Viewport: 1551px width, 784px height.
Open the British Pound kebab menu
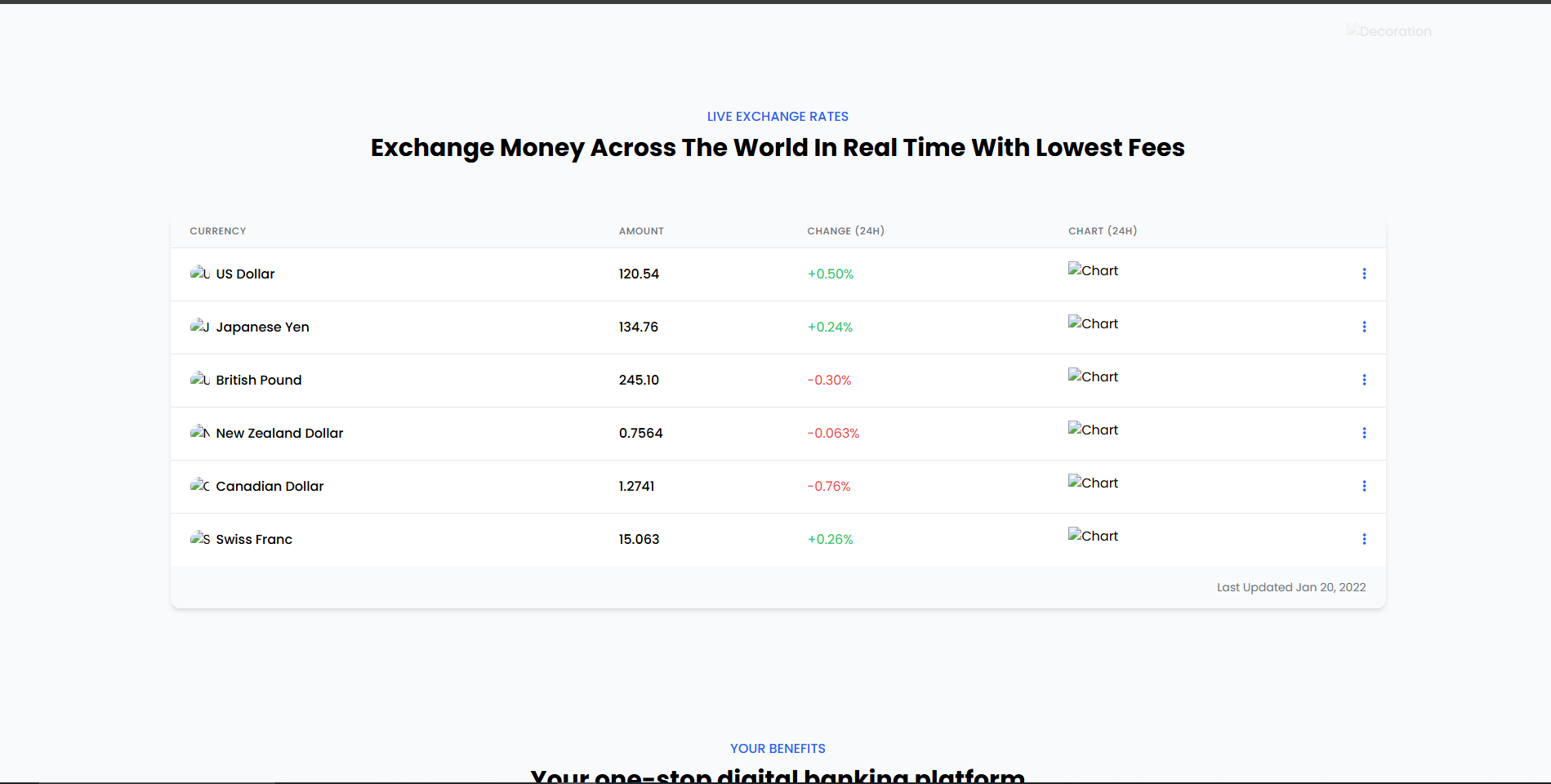point(1363,380)
